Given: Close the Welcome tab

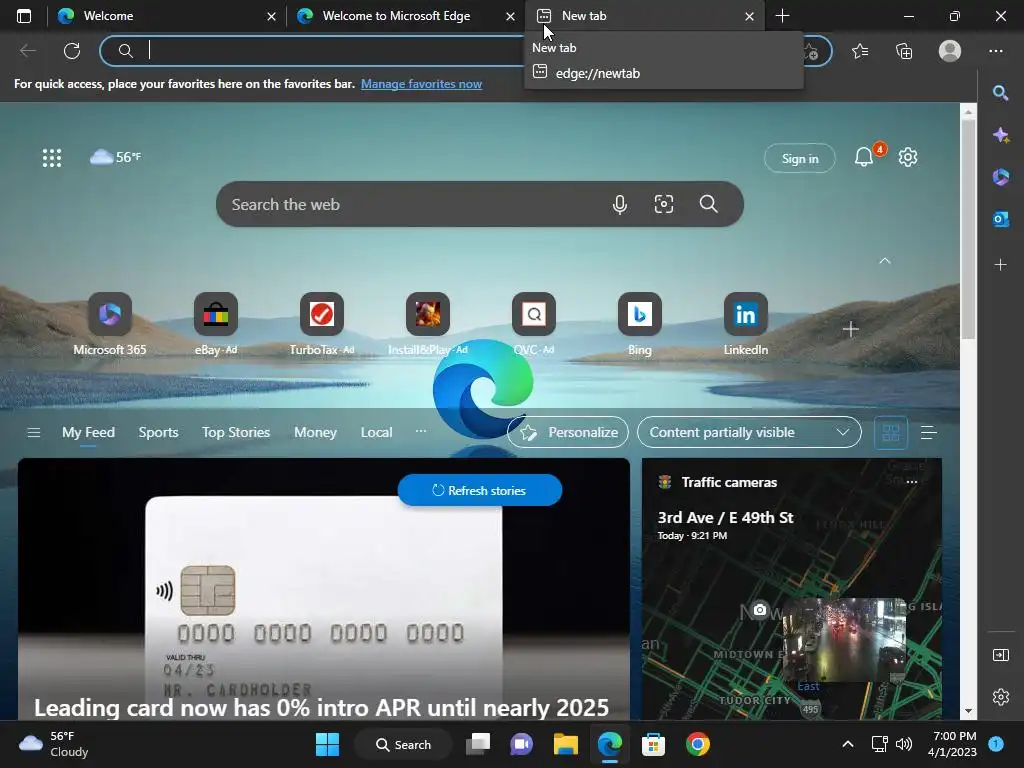Looking at the screenshot, I should (272, 16).
